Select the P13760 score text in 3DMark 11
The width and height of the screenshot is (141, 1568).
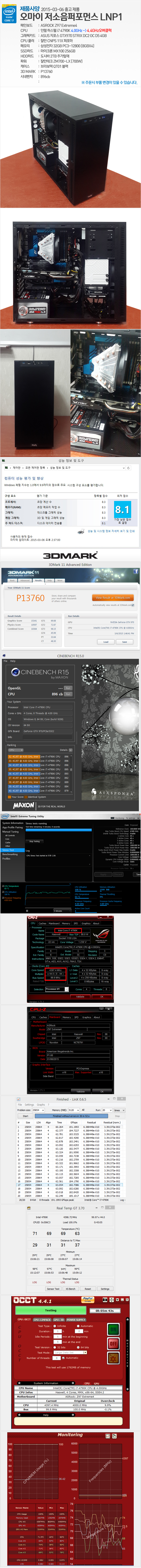(x=31, y=598)
